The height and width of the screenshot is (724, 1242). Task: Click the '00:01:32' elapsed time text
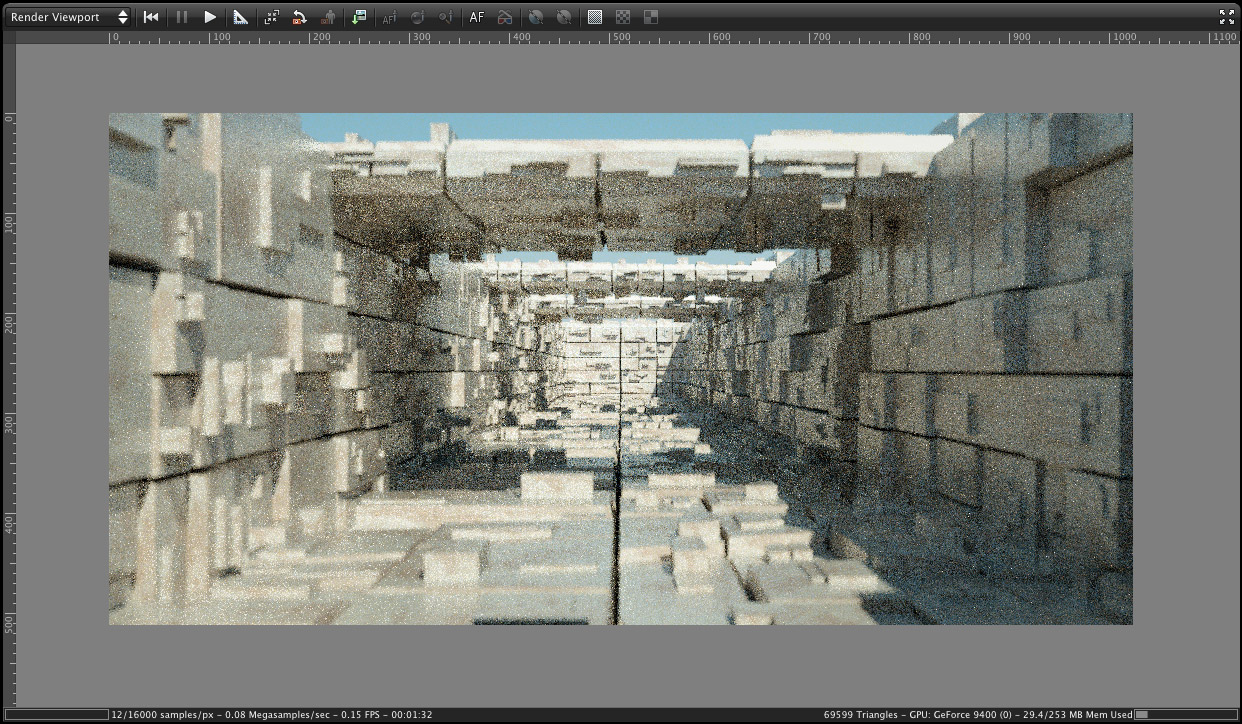click(413, 715)
